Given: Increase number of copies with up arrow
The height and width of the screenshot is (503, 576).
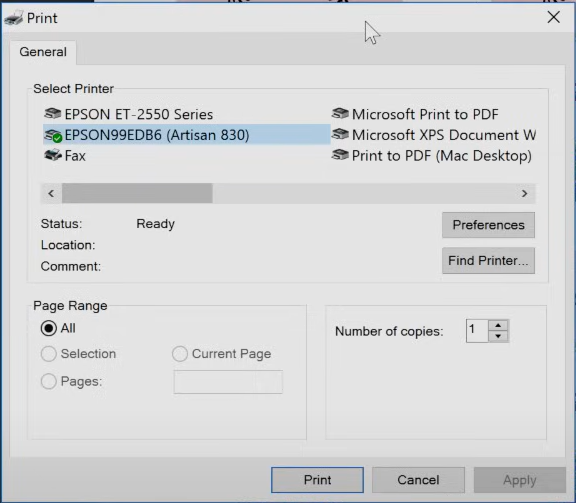Looking at the screenshot, I should pos(498,326).
